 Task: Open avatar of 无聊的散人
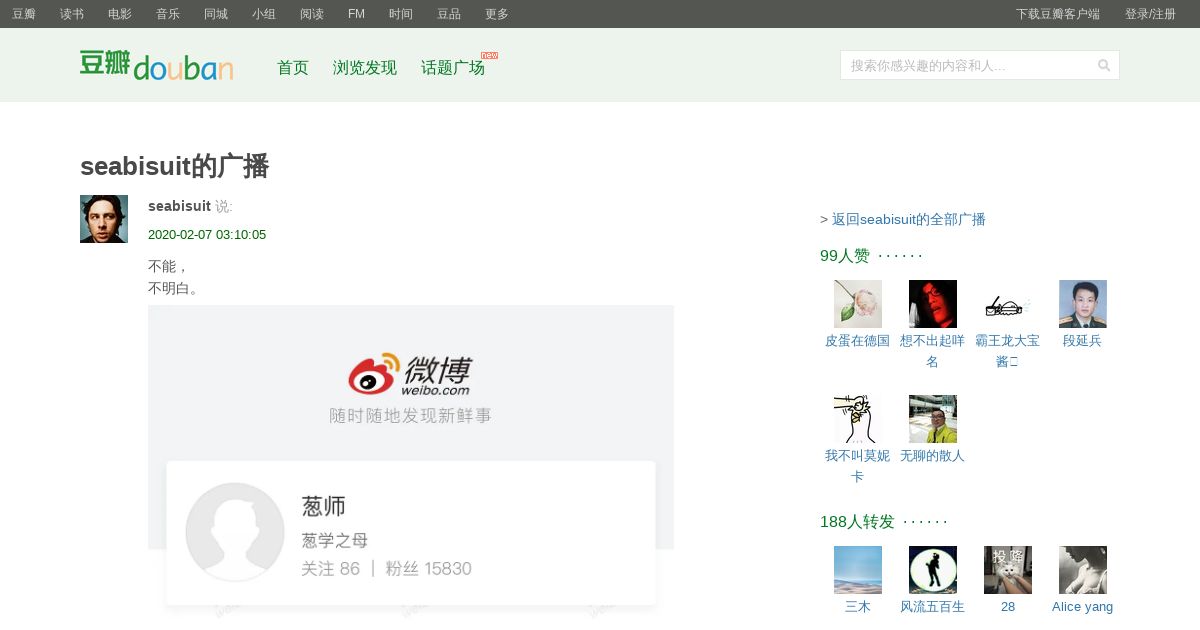click(933, 419)
